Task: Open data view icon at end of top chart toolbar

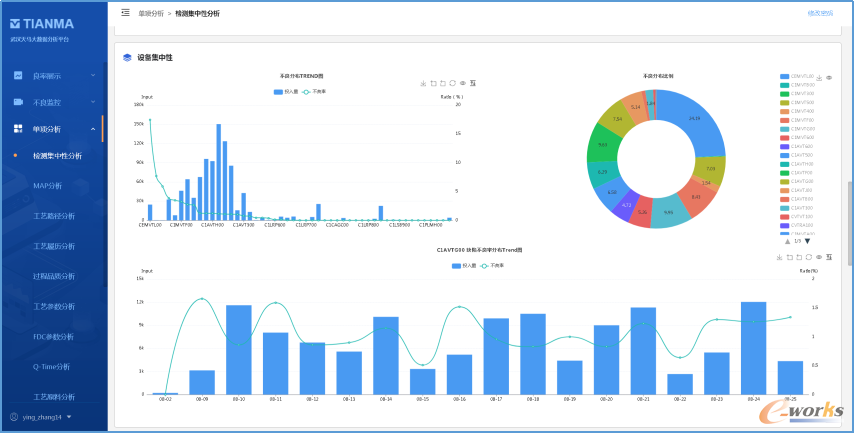Action: (473, 83)
